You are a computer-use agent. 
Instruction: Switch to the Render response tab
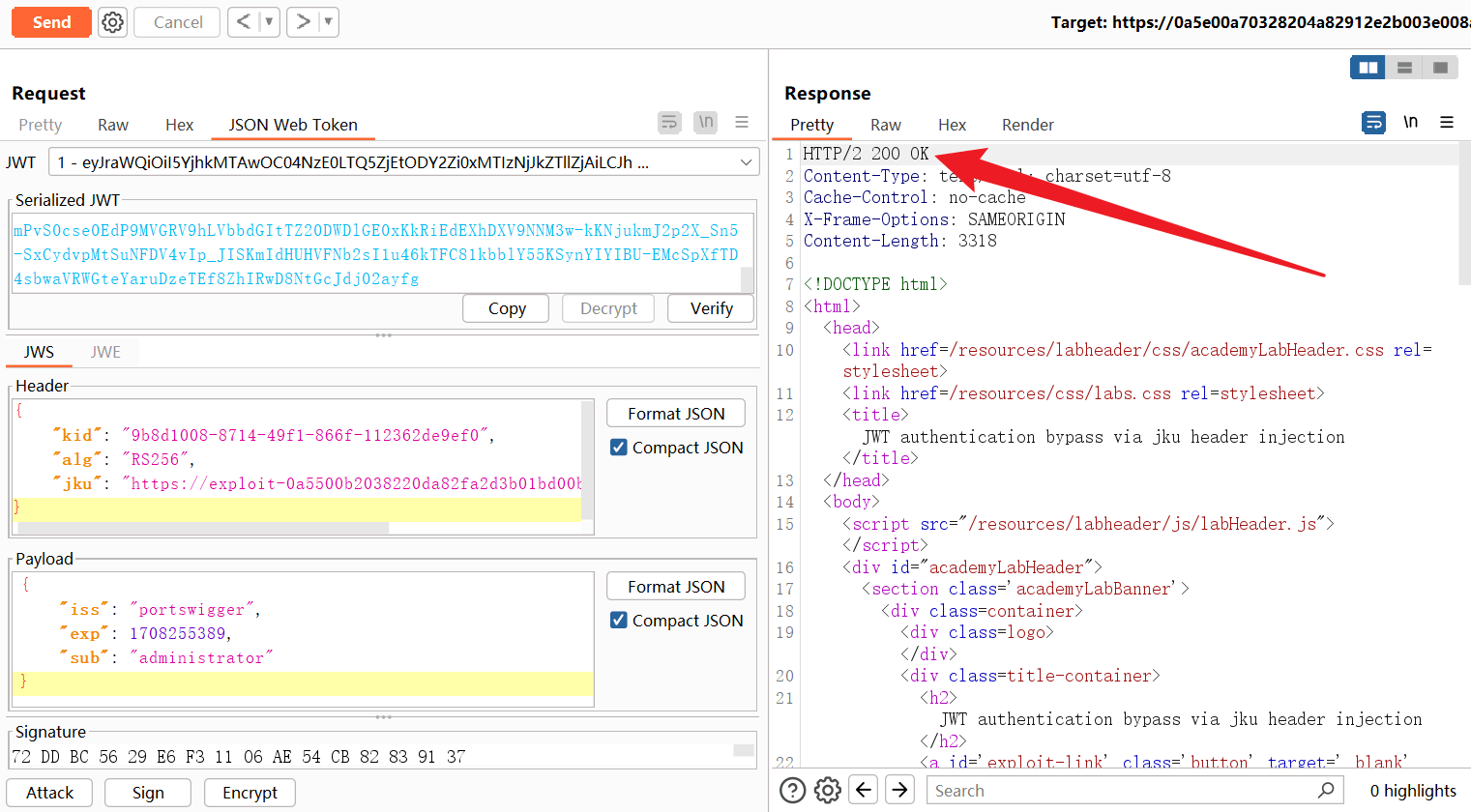click(x=1027, y=125)
